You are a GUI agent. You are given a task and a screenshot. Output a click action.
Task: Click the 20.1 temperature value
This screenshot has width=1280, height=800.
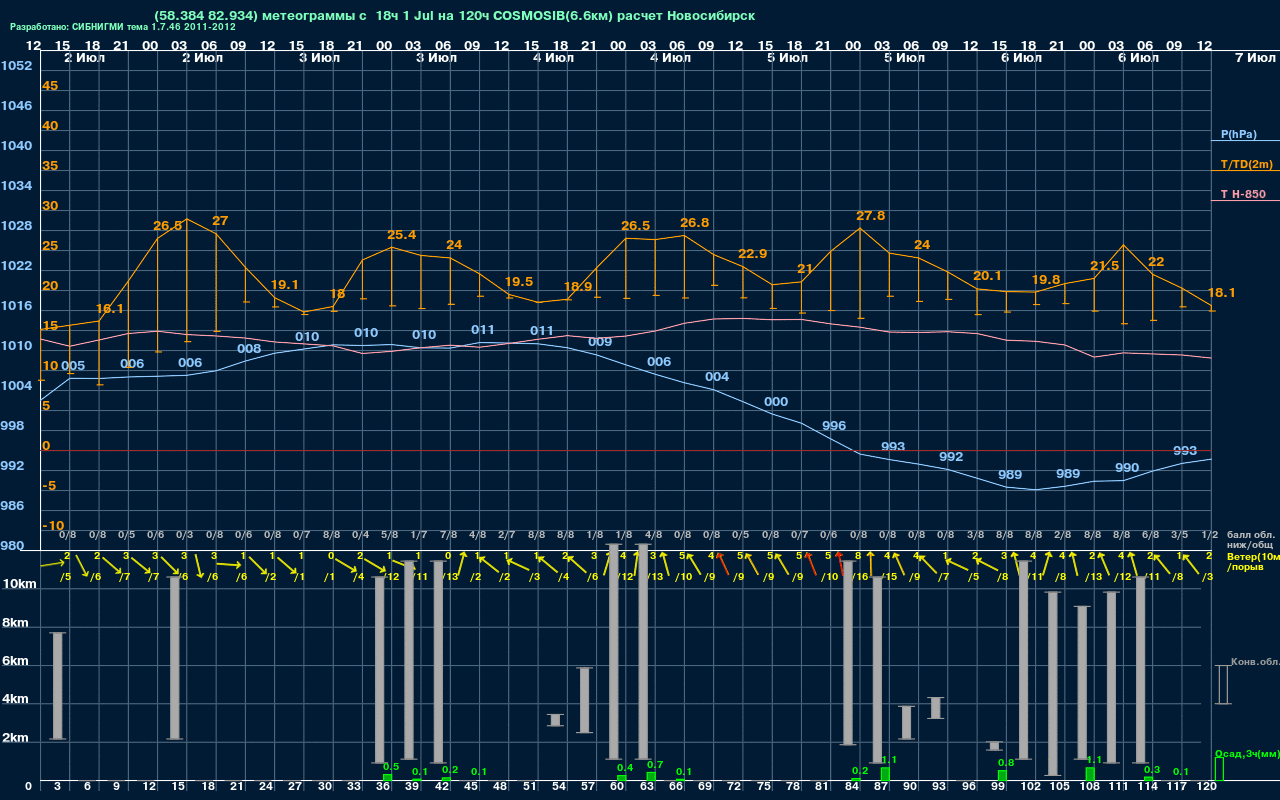[x=987, y=275]
